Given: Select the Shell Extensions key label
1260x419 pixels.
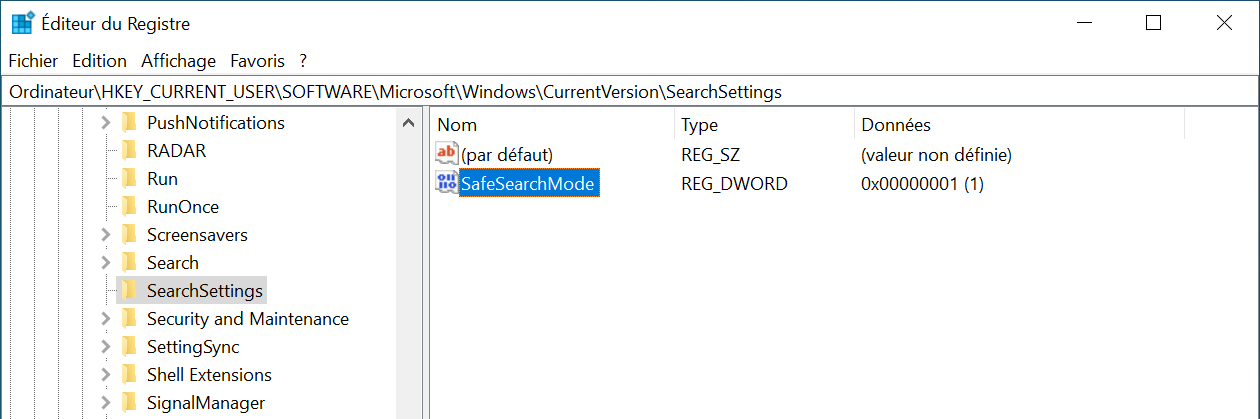Looking at the screenshot, I should 209,375.
